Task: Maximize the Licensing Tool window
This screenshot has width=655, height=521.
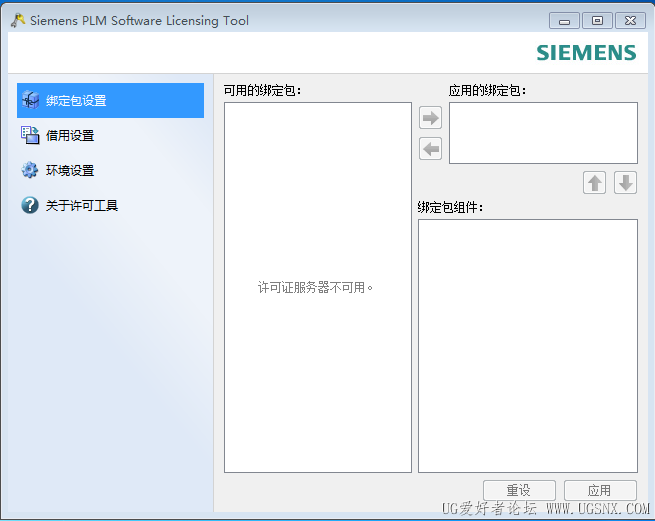Action: coord(597,20)
